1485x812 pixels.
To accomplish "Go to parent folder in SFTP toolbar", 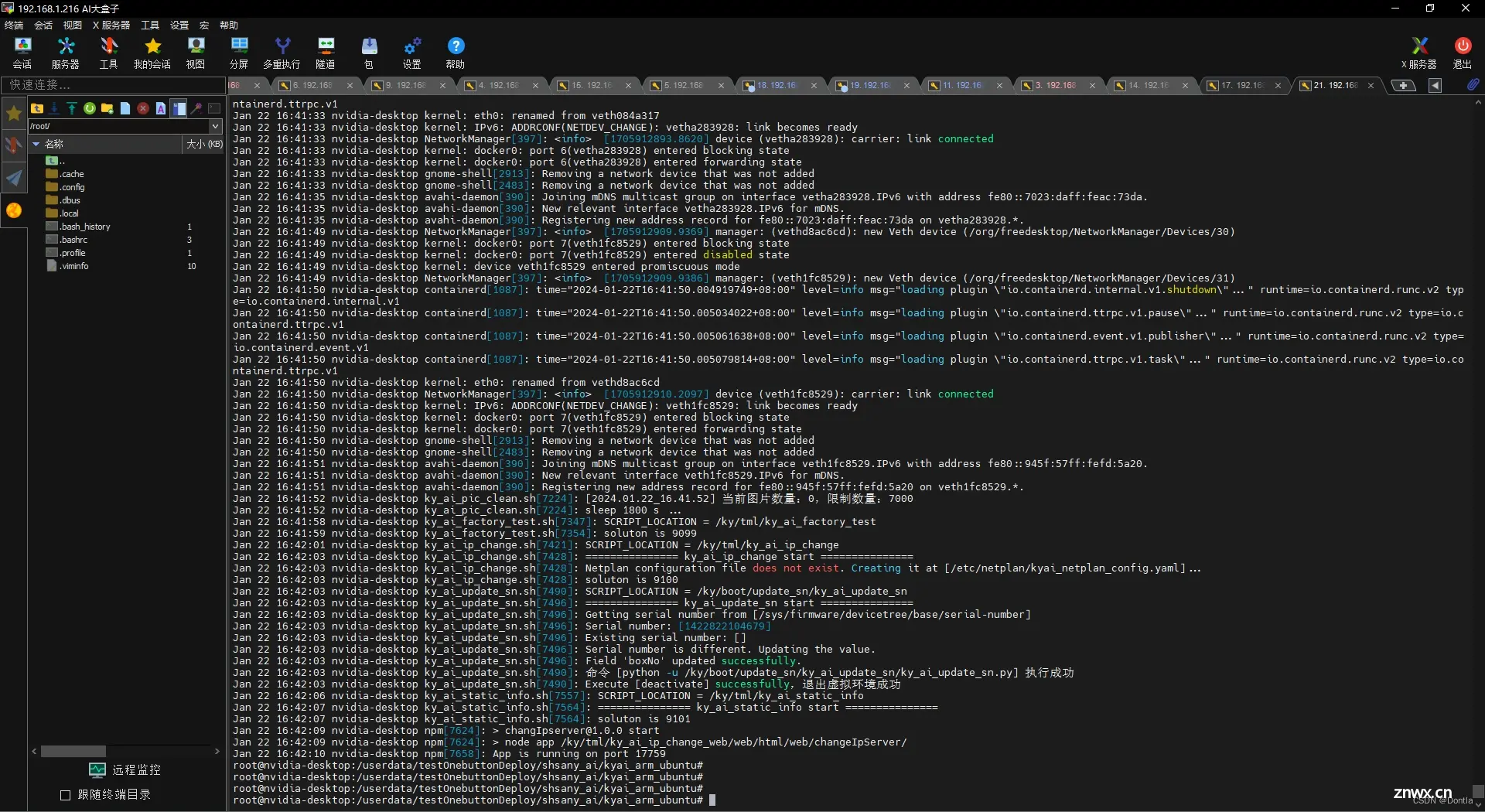I will click(36, 108).
